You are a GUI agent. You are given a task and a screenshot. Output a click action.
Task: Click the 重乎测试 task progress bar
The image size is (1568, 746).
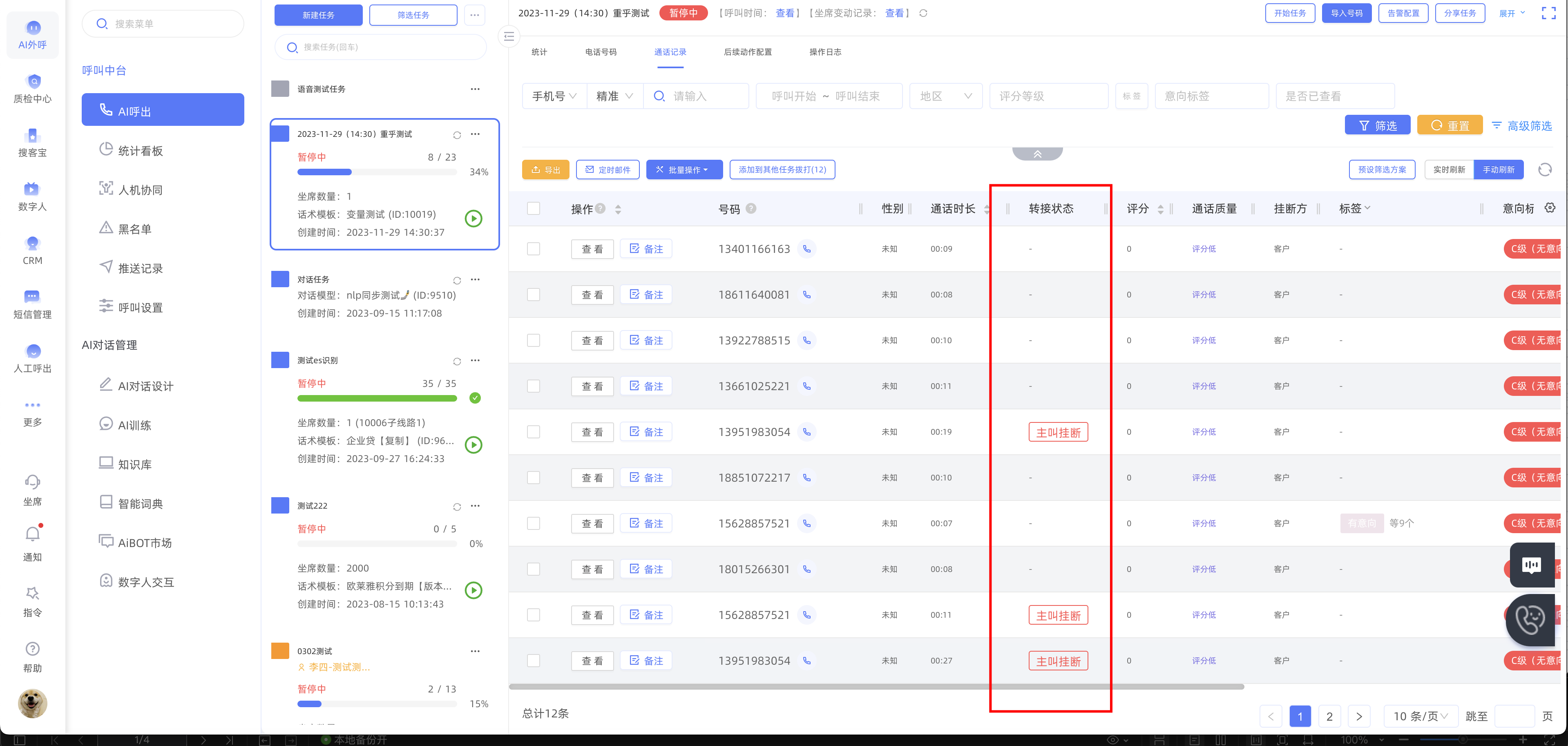377,172
